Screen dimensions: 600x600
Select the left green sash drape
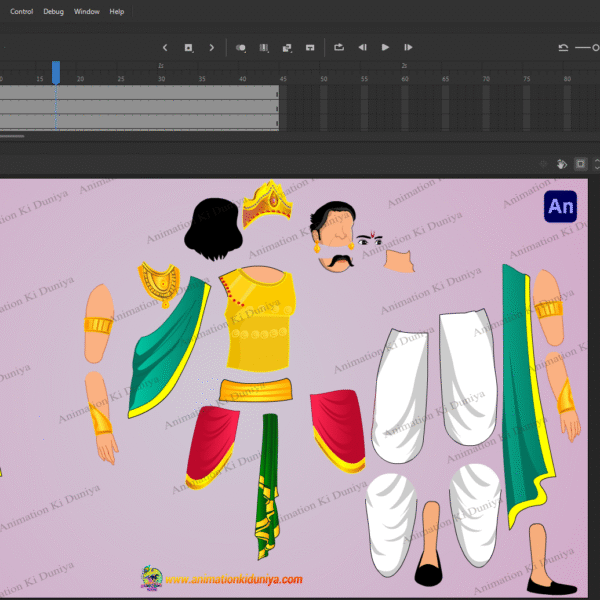point(169,347)
